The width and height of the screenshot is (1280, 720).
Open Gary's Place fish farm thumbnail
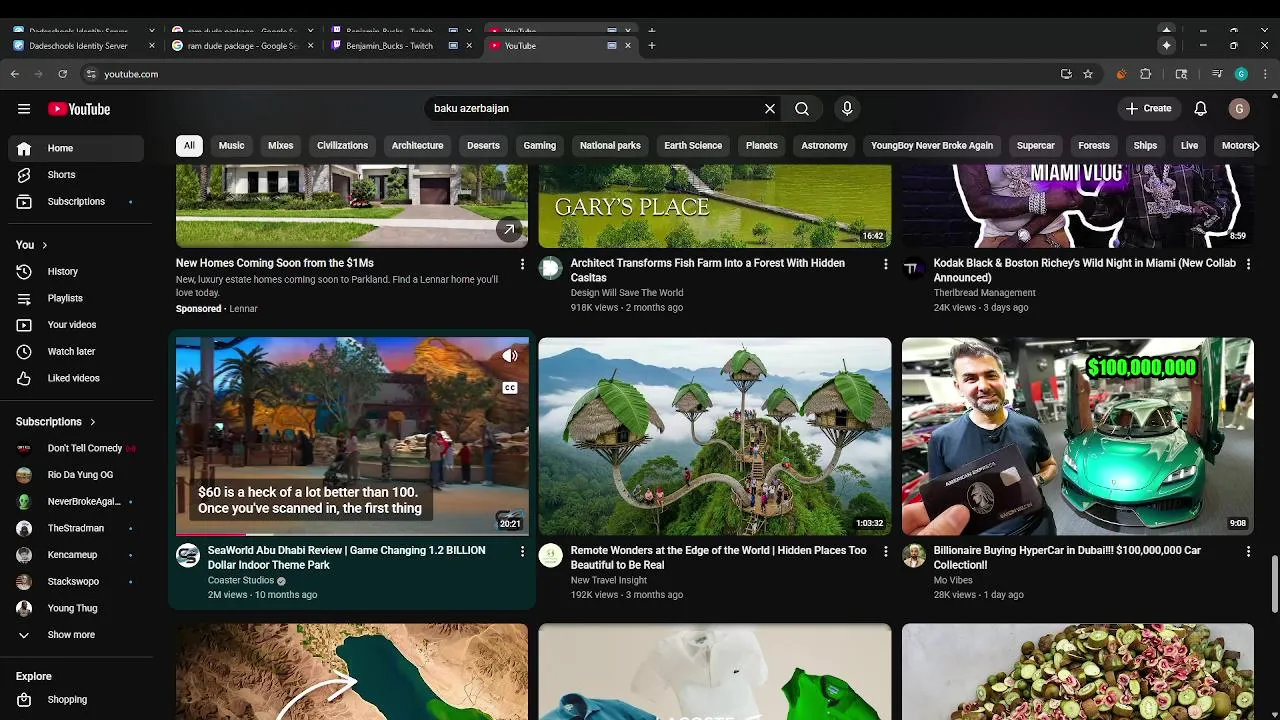point(715,206)
